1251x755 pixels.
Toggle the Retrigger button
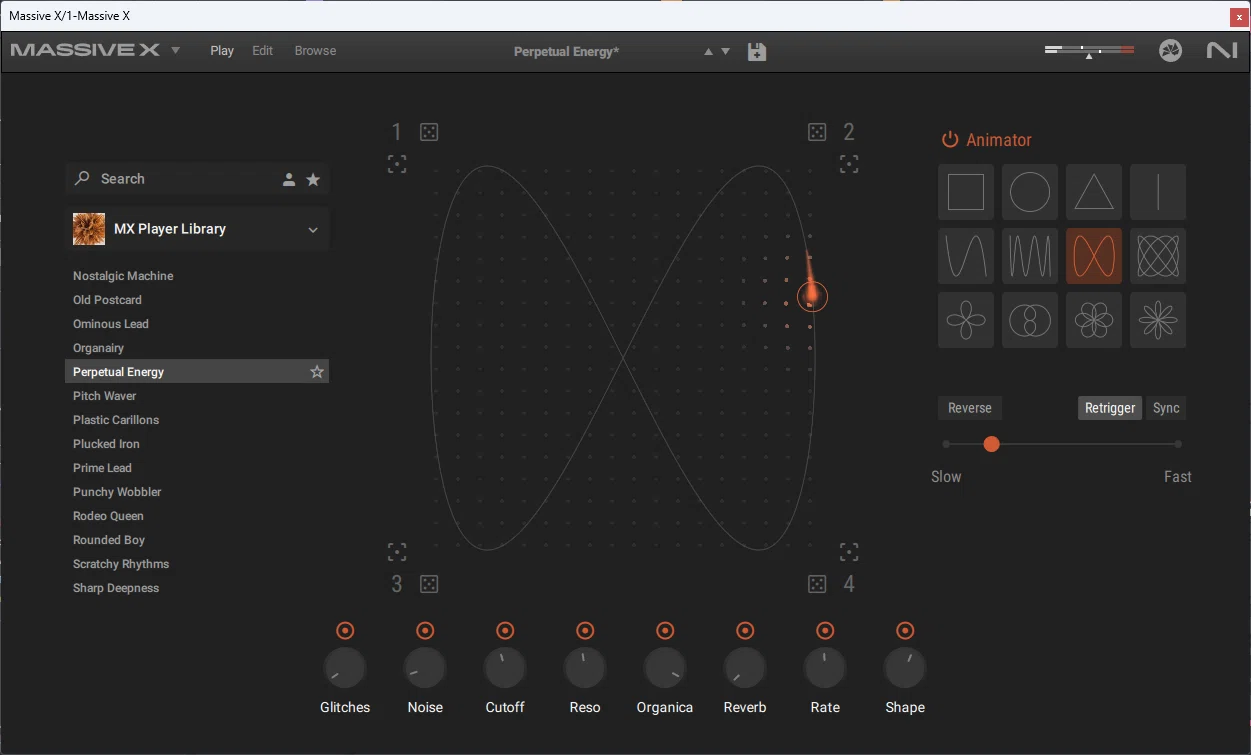click(1110, 408)
